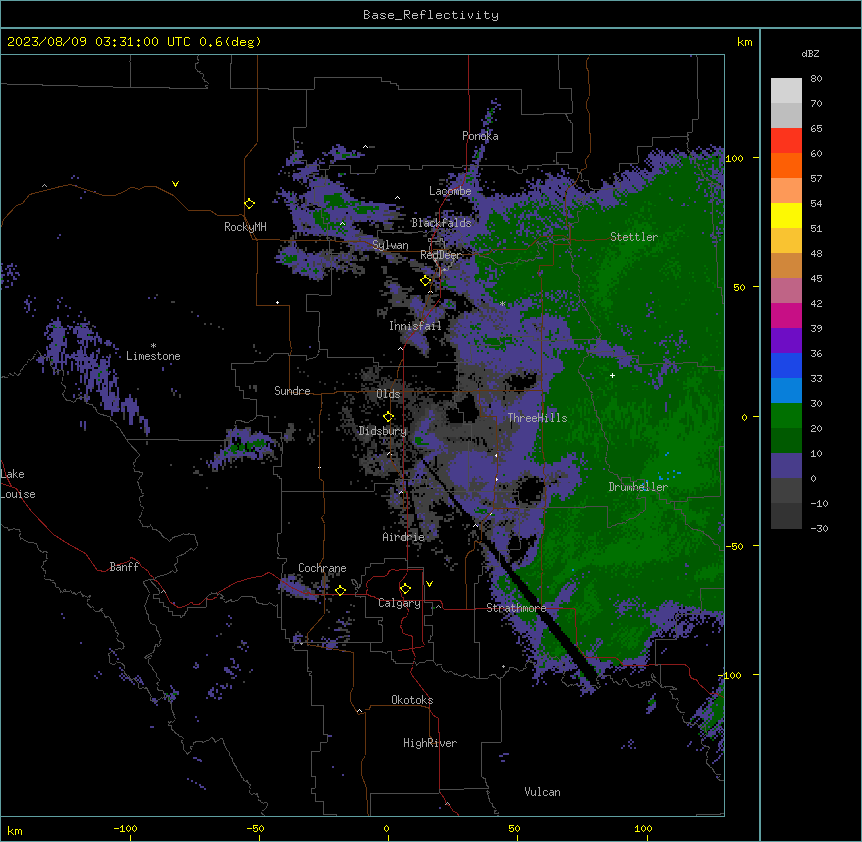
Task: Click the asterisk marker above Limestone
Action: (153, 346)
